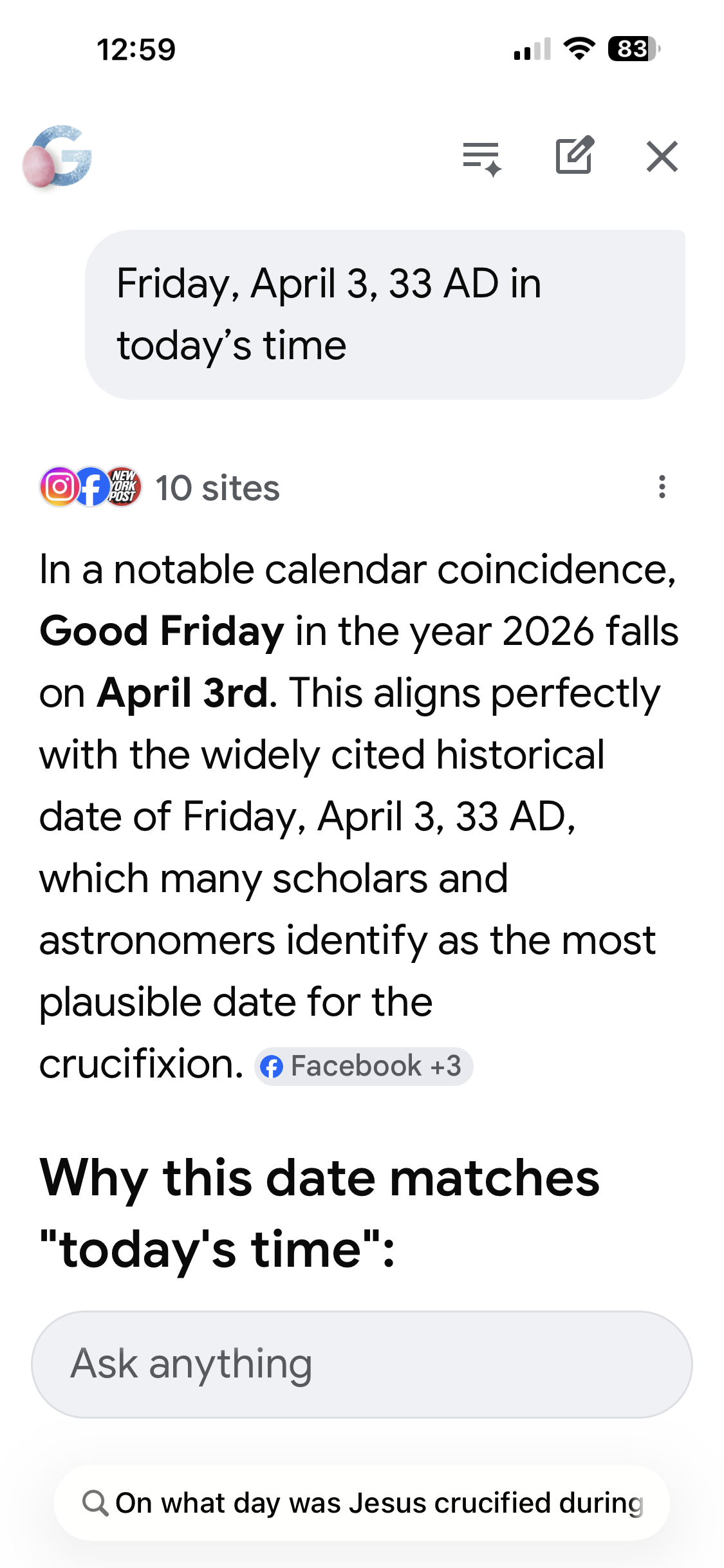Tap the Instagram source icon
Screen dimensions: 724x1568
click(60, 487)
